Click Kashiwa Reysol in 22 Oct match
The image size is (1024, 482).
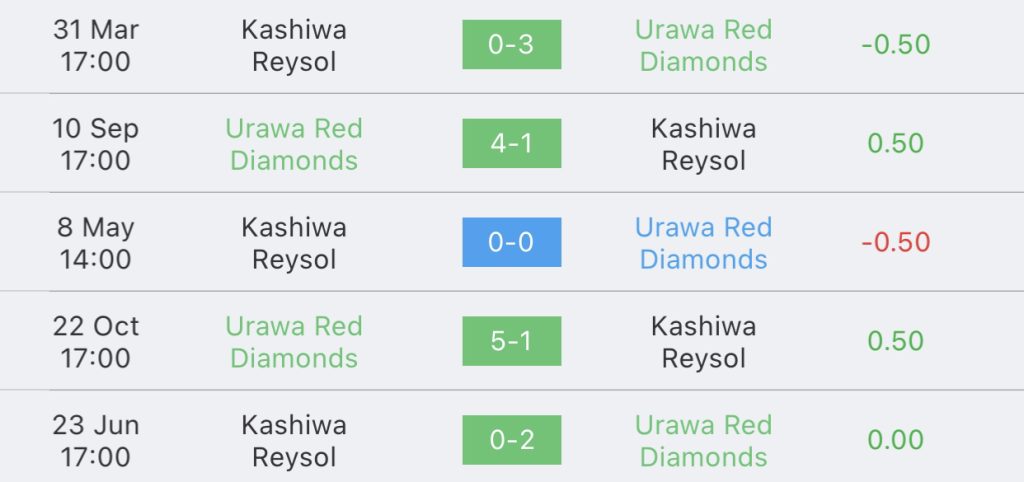[703, 342]
